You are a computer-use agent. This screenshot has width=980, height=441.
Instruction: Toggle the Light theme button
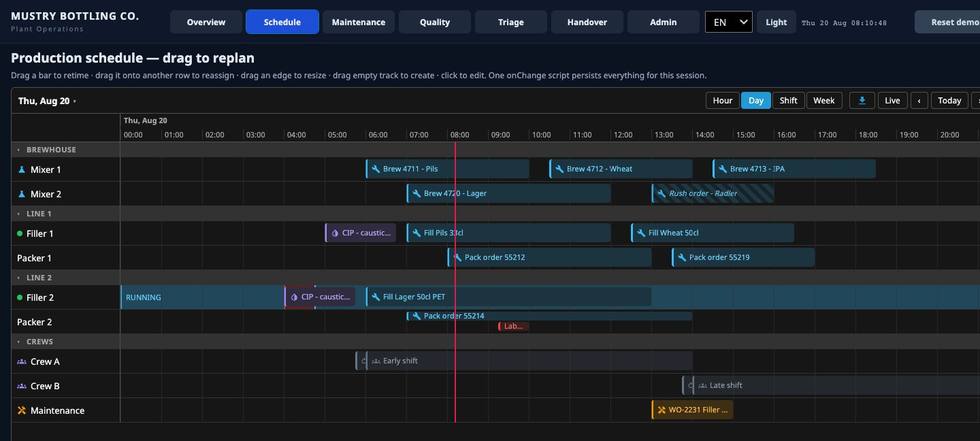pyautogui.click(x=776, y=22)
